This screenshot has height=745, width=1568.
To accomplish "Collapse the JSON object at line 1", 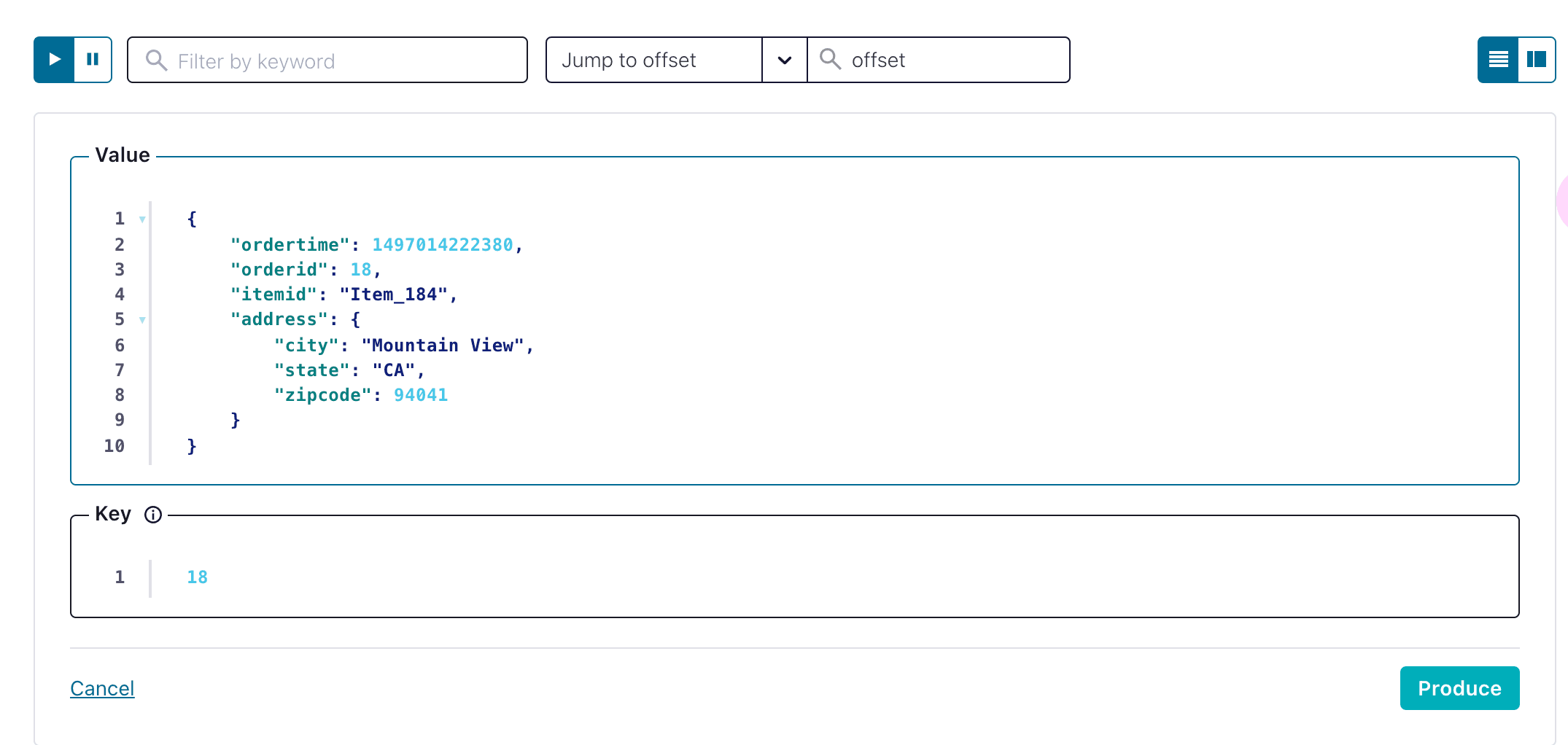I will (x=141, y=218).
